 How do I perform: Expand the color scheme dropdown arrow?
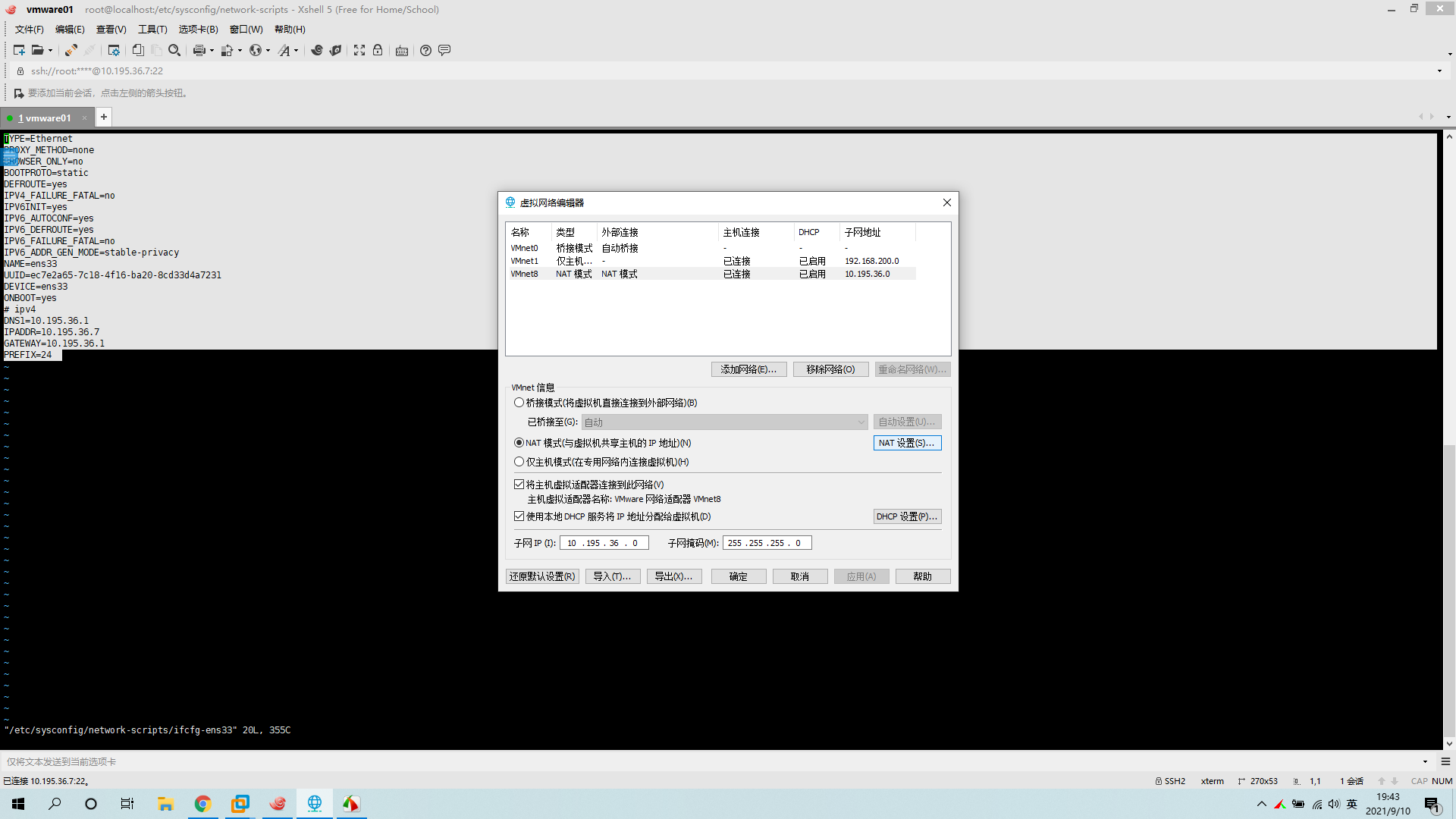pyautogui.click(x=240, y=51)
